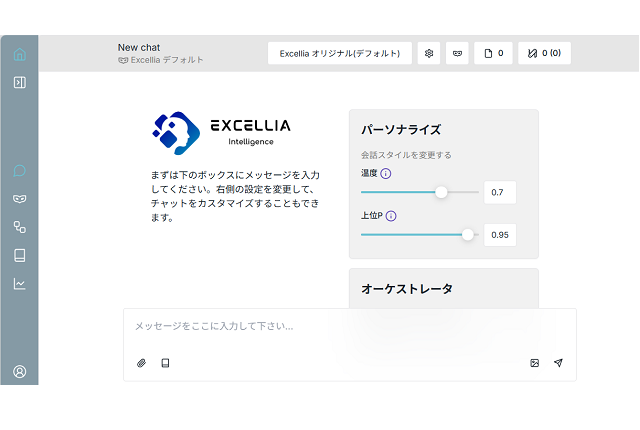Open the documents counter button showing 0
The height and width of the screenshot is (430, 640).
[x=493, y=53]
